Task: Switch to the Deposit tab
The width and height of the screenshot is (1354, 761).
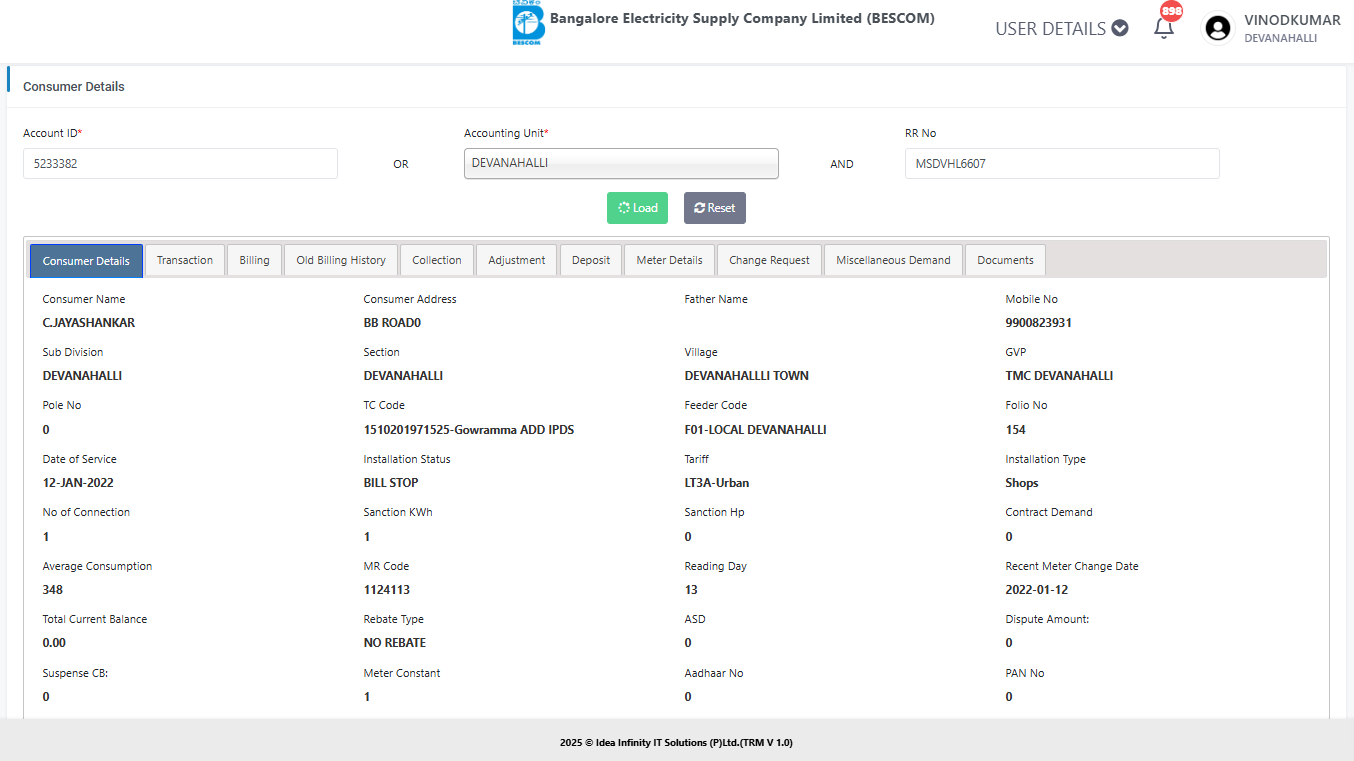Action: pyautogui.click(x=591, y=260)
